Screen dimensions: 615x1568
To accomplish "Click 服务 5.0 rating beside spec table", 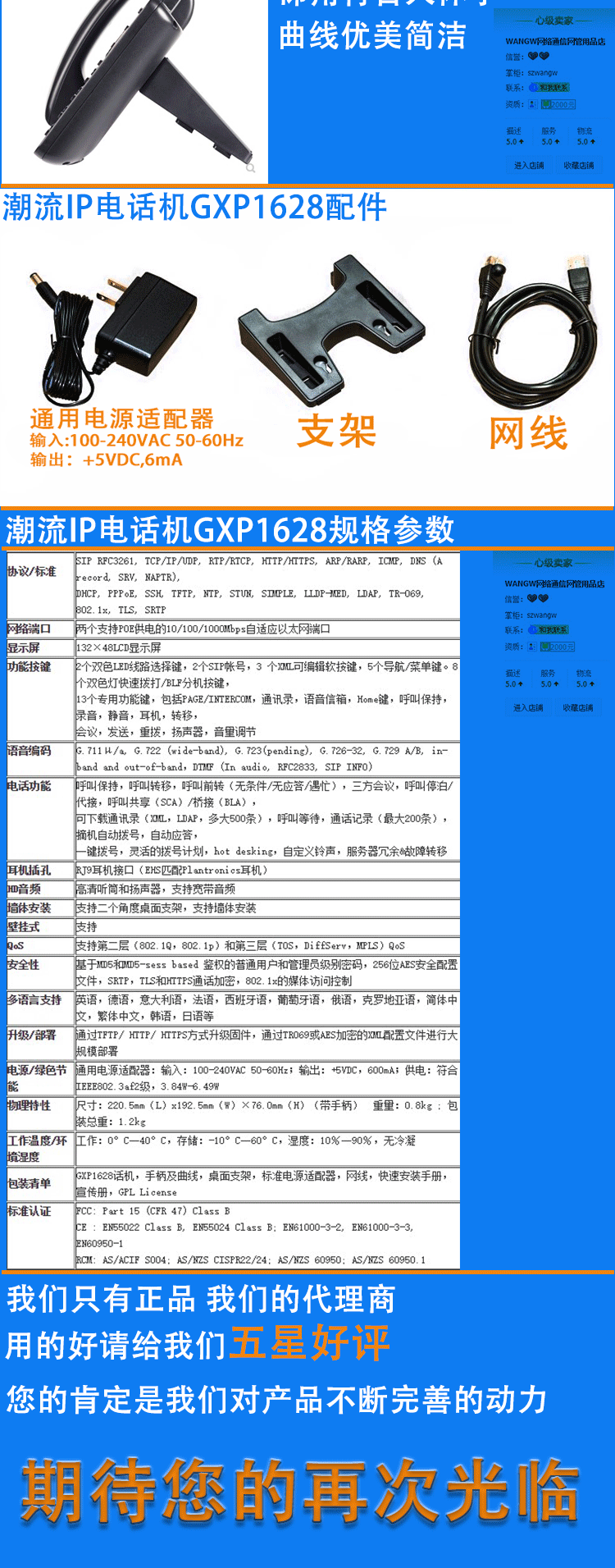I will point(549,679).
